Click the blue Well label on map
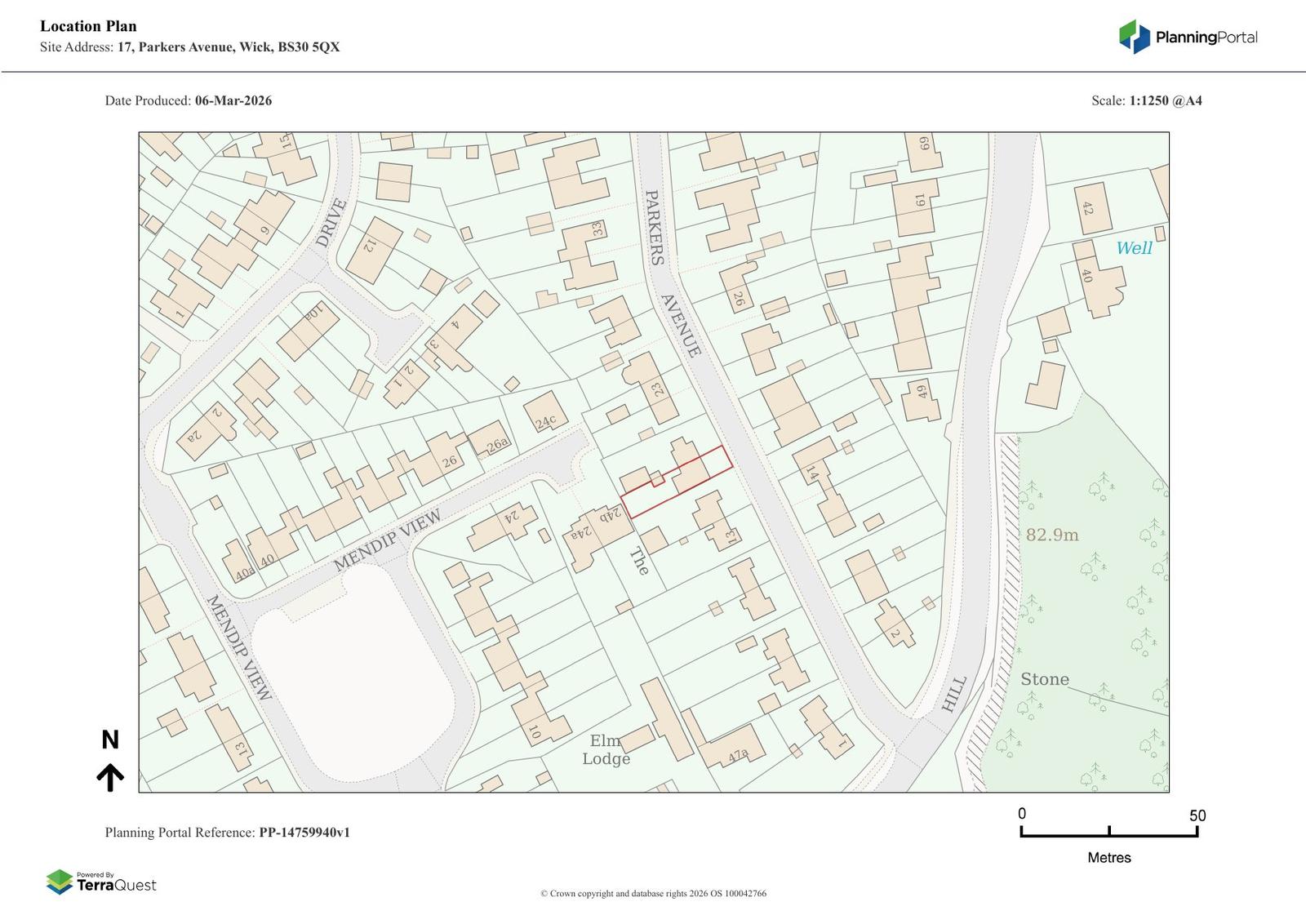Screen dimensions: 1306x924 1134,248
